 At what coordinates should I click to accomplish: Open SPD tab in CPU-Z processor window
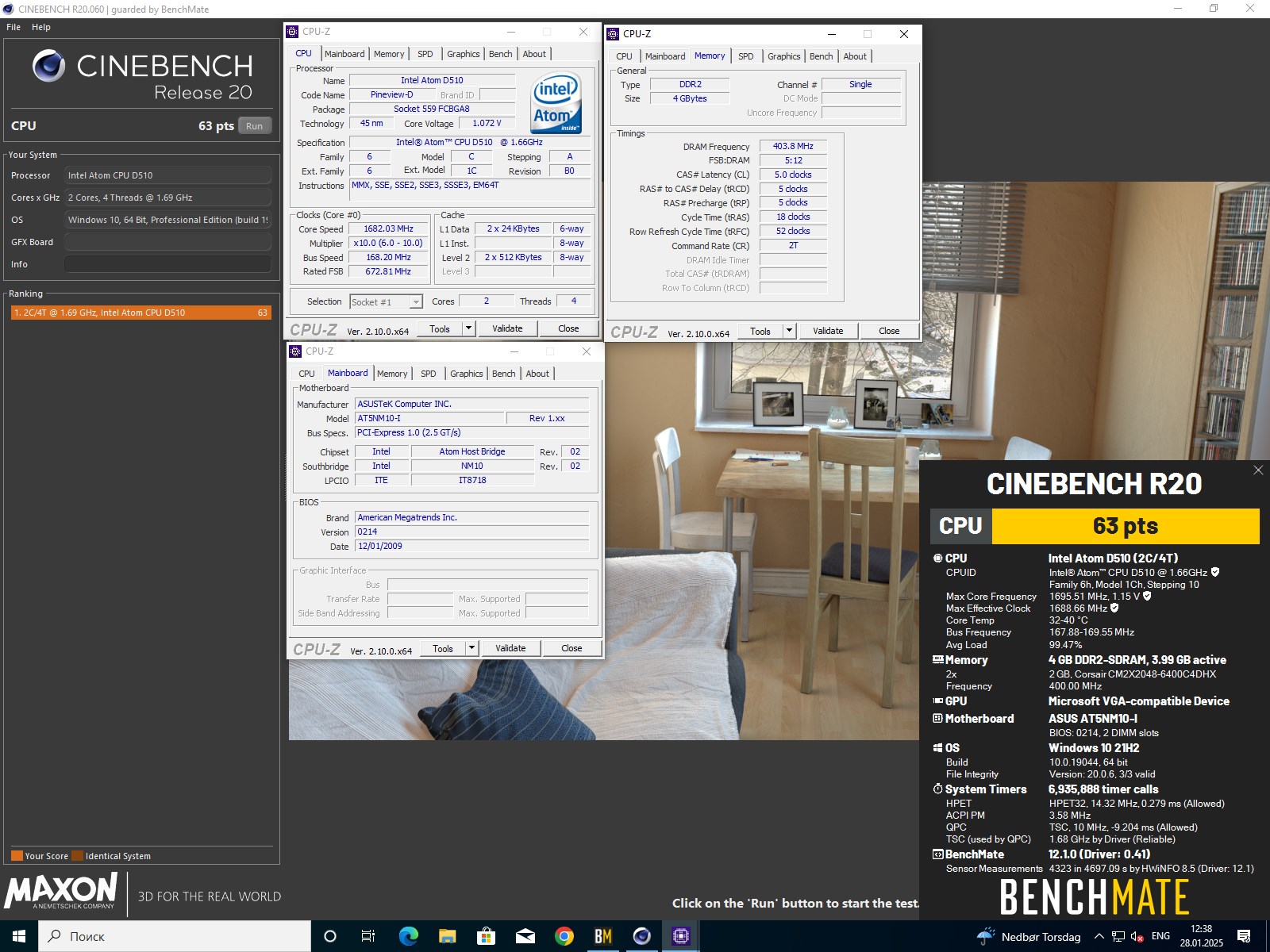425,54
